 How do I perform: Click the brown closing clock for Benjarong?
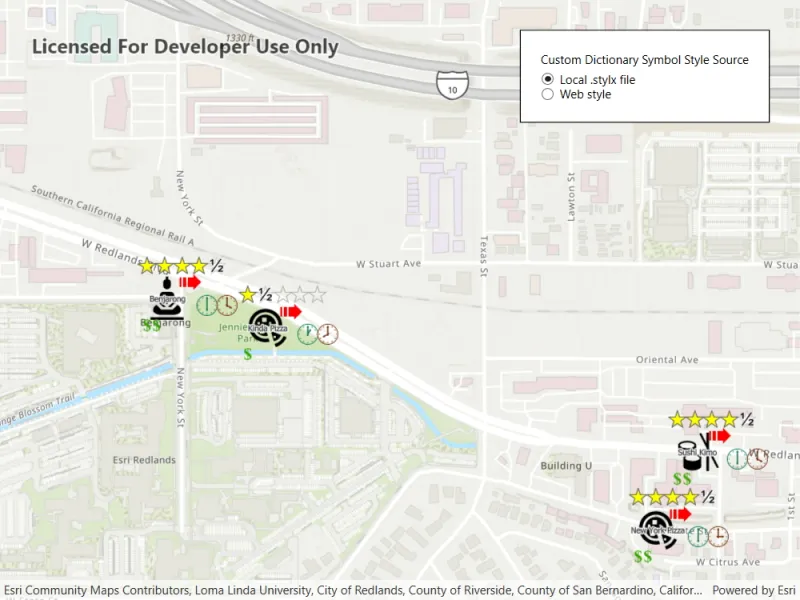tap(228, 305)
